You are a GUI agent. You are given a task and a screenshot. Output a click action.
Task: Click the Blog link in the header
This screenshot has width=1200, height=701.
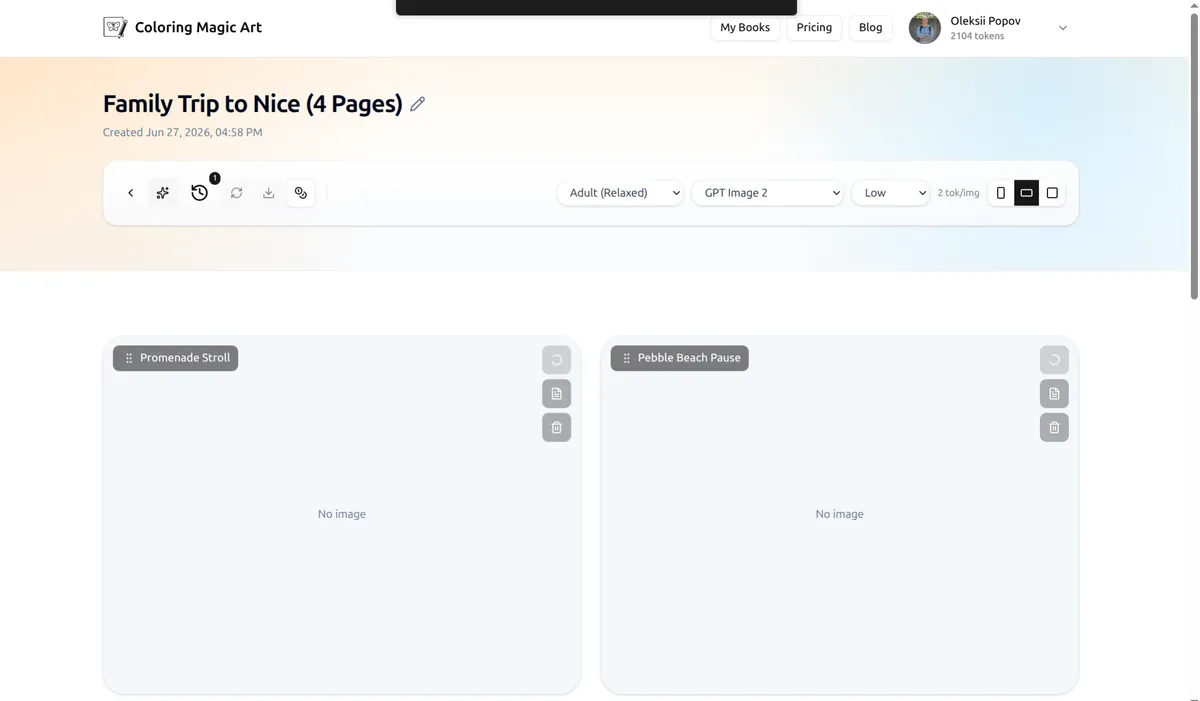tap(871, 28)
